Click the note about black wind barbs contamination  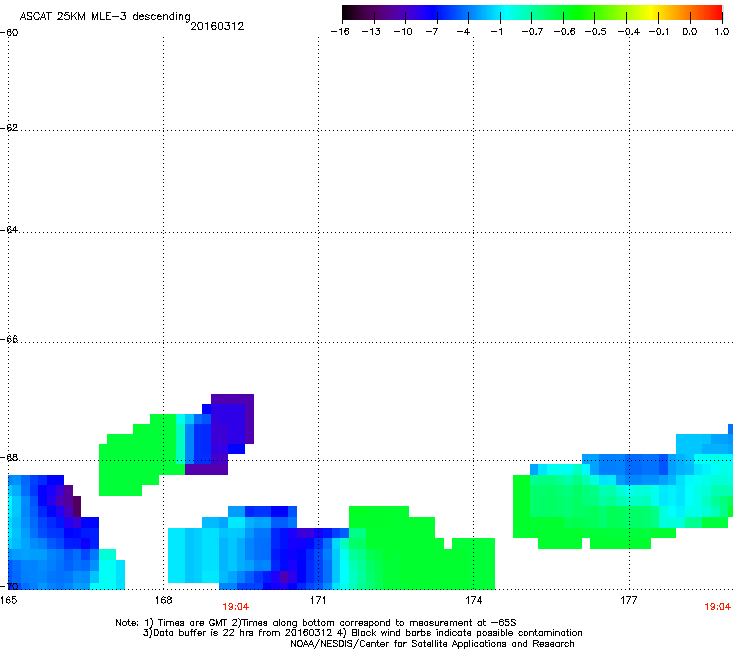pos(460,633)
